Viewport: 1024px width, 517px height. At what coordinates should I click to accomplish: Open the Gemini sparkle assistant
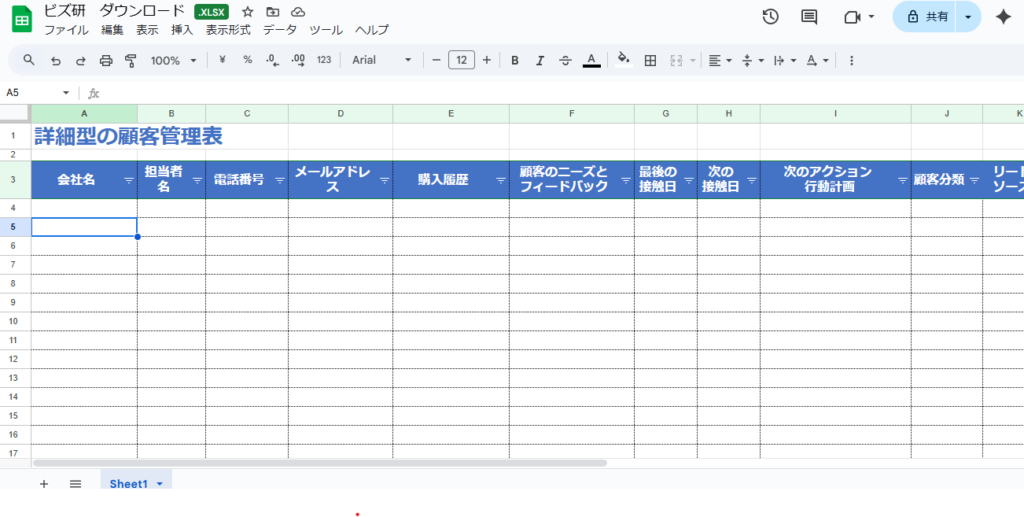tap(1003, 17)
